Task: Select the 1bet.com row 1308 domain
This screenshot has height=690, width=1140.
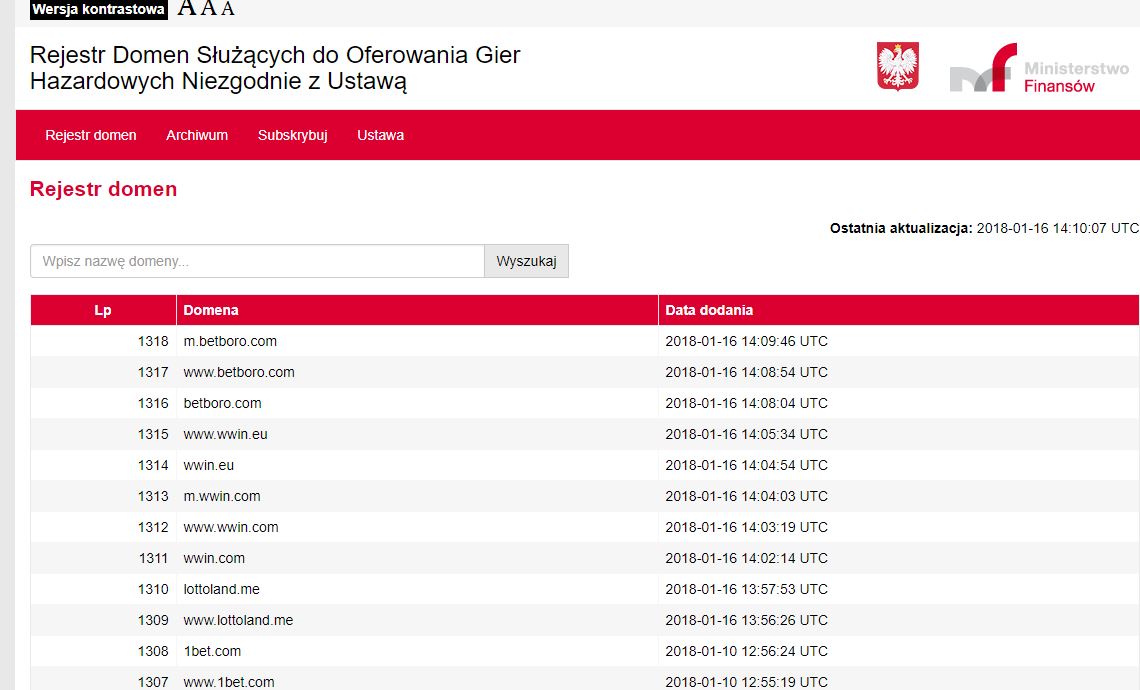Action: 212,651
